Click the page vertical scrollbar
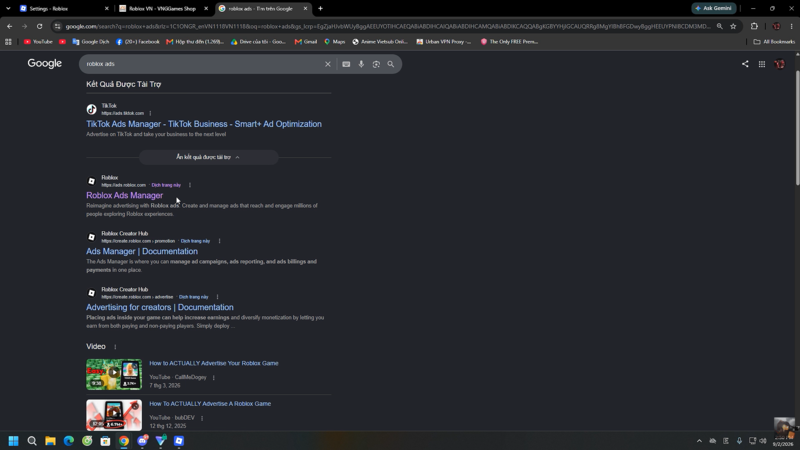 click(x=797, y=128)
